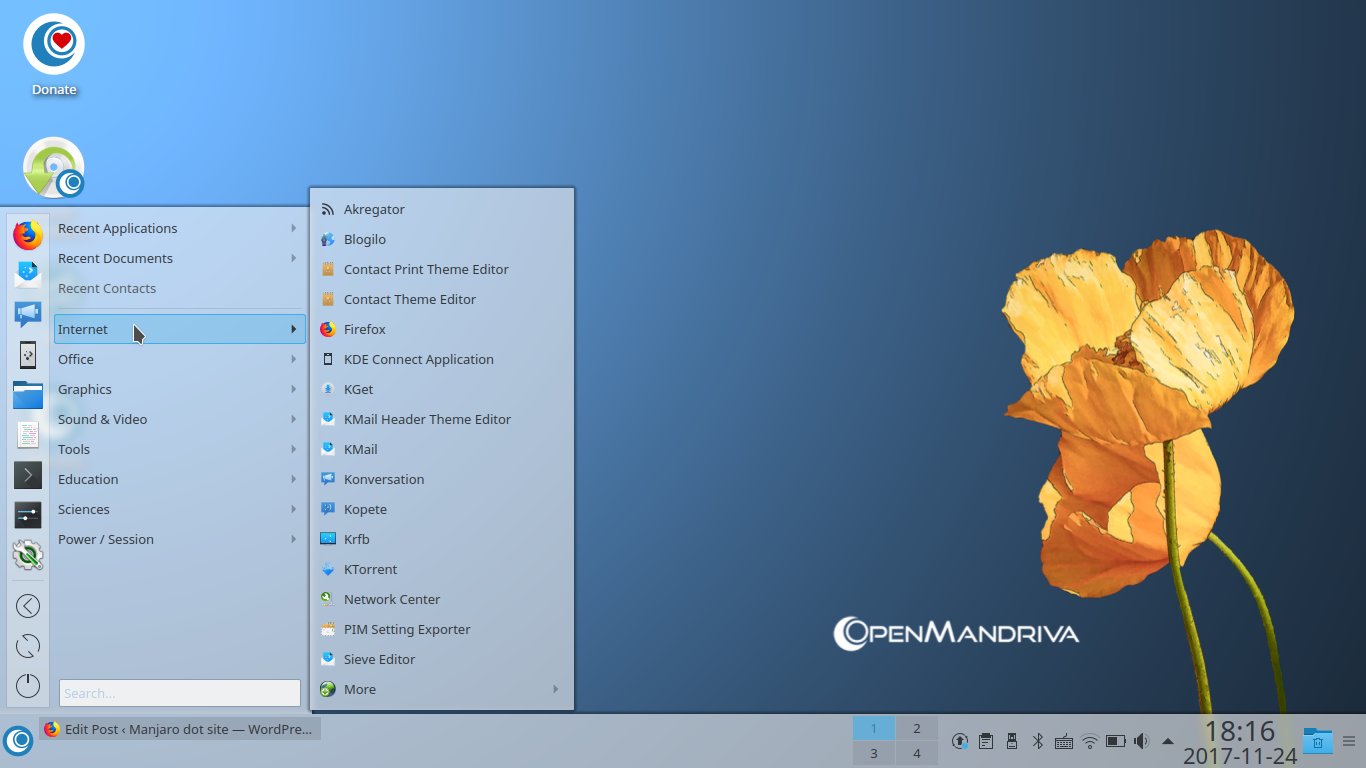Switch to the Firefox Edit Post taskbar window
The width and height of the screenshot is (1366, 768).
coord(180,729)
